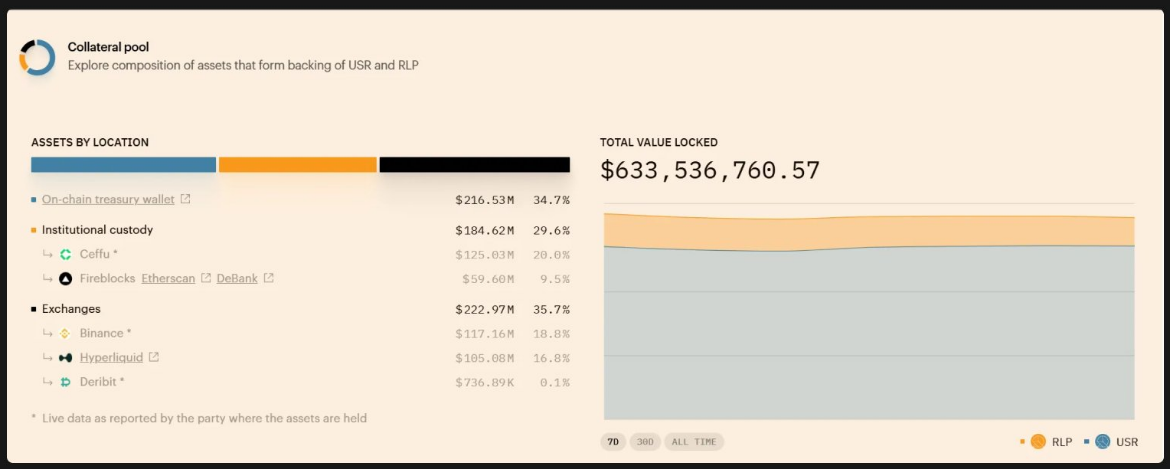Open the Hyperliquid link
Screen dimensions: 1170x469
111,357
